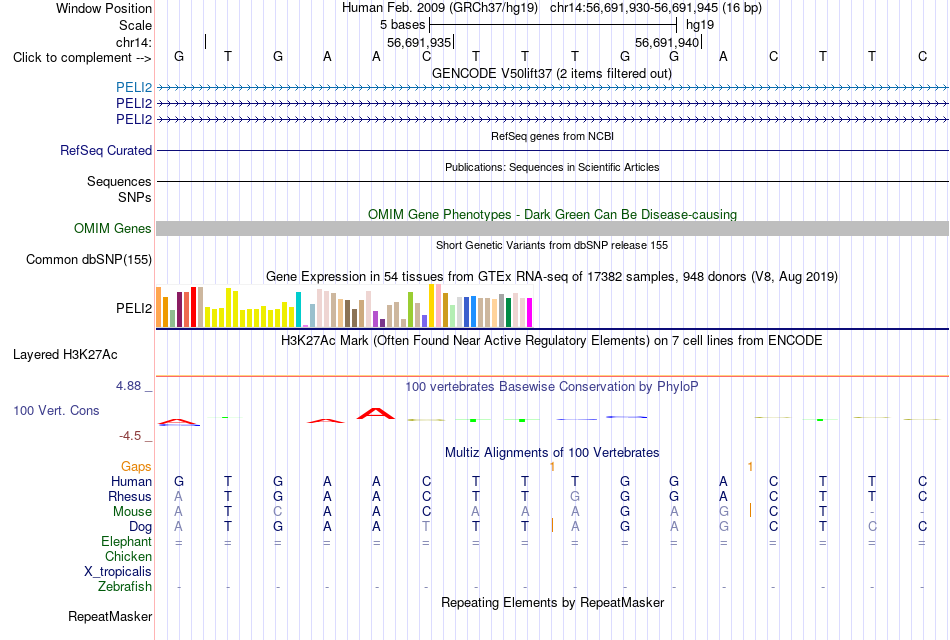Screen dimensions: 950x640
Task: Click the 100 Vert. Cons track label
Action: pyautogui.click(x=56, y=410)
